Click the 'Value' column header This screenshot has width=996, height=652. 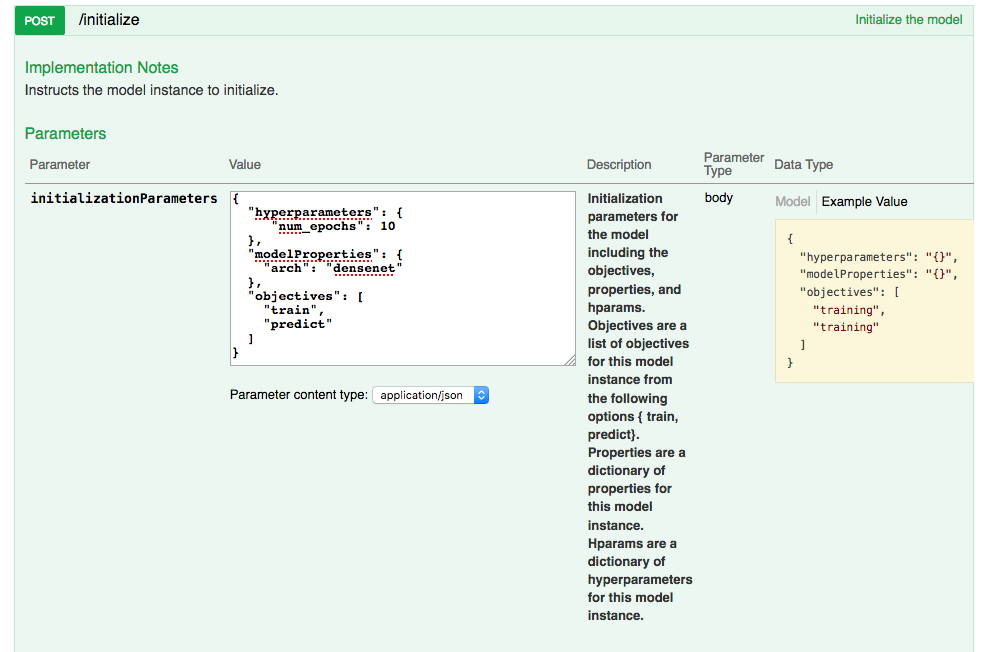[245, 165]
